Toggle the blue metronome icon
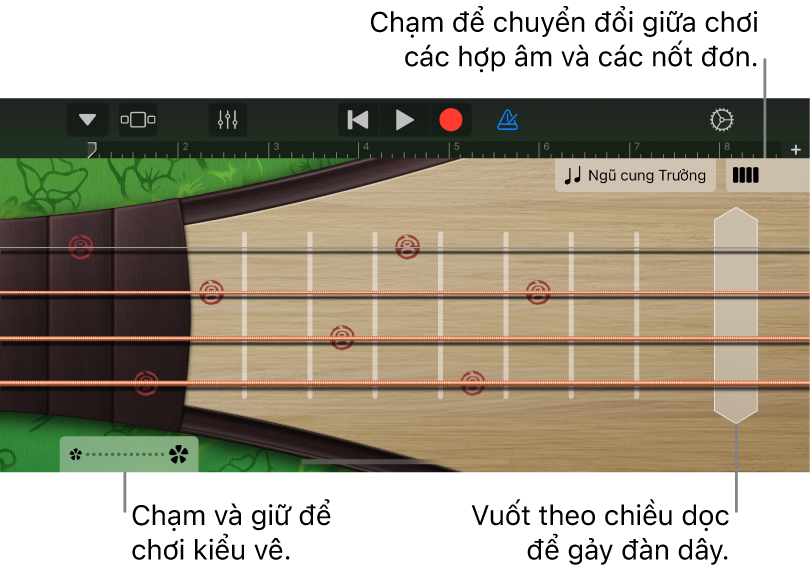811x577 pixels. (x=507, y=120)
